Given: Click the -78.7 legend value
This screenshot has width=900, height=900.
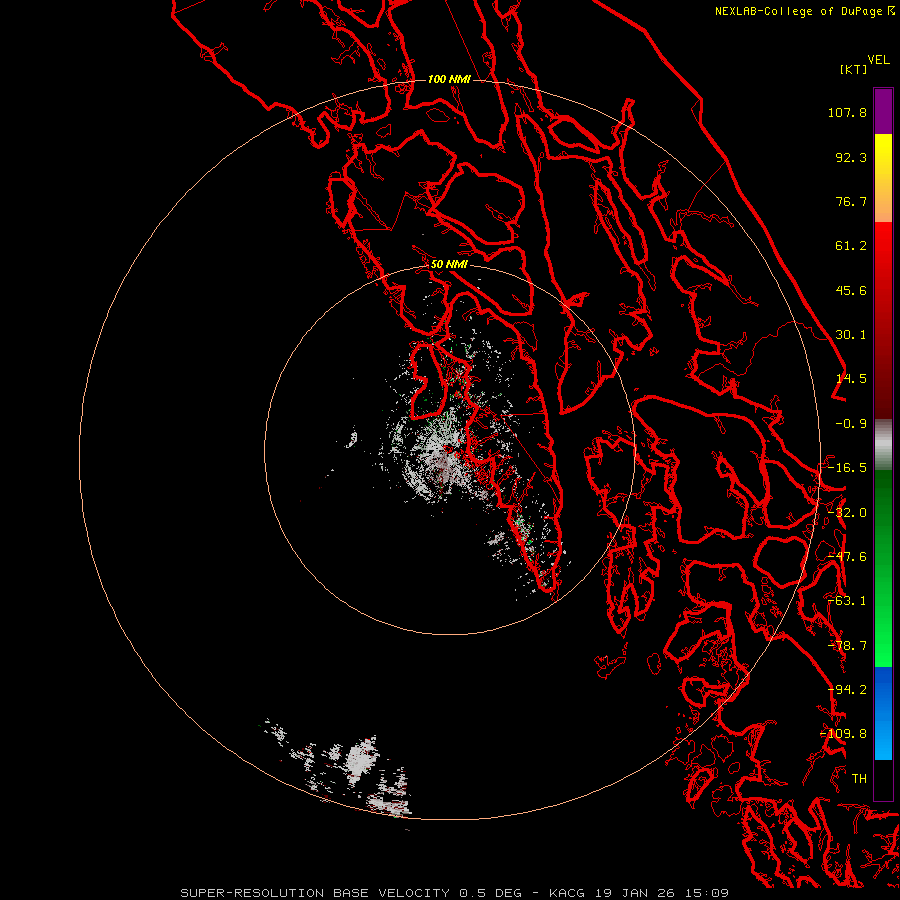Looking at the screenshot, I should point(847,646).
